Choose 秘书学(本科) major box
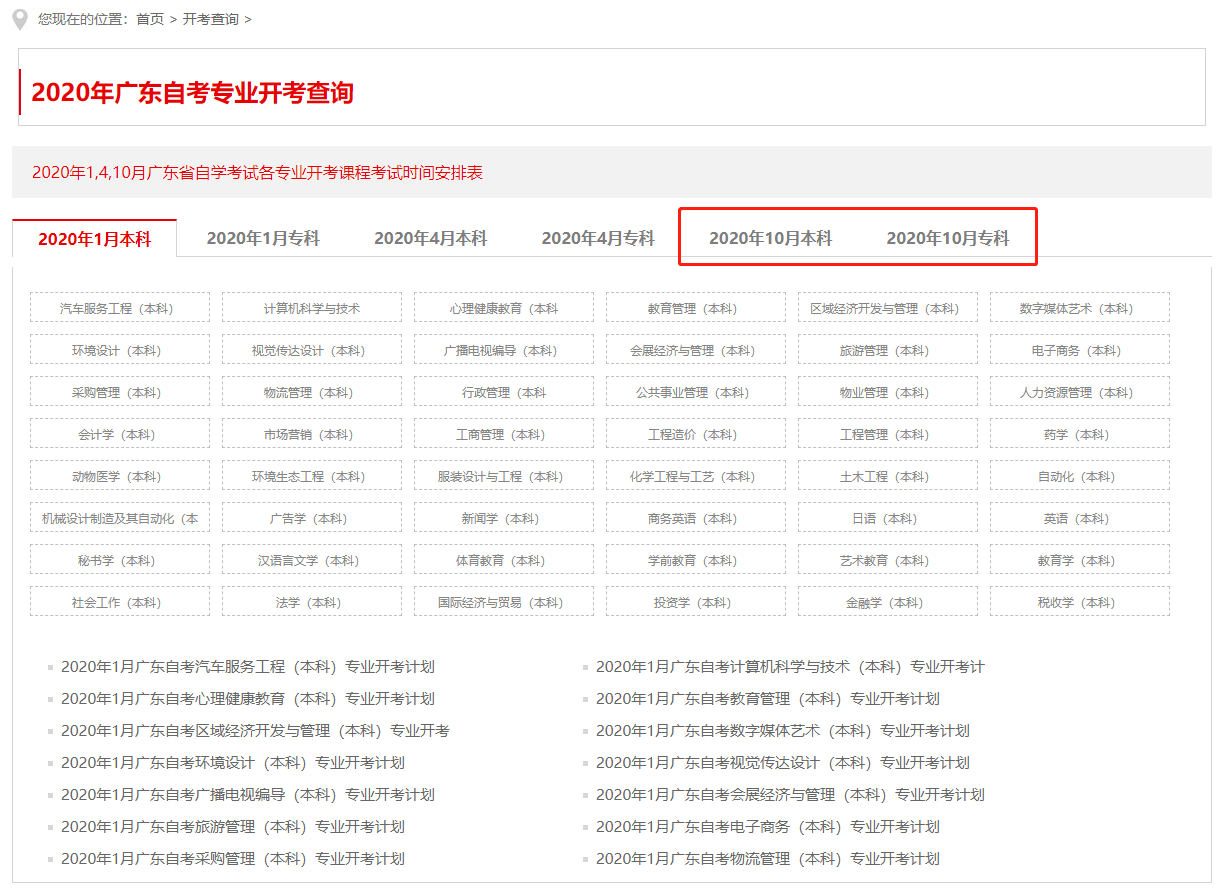Image resolution: width=1227 pixels, height=892 pixels. coord(120,560)
